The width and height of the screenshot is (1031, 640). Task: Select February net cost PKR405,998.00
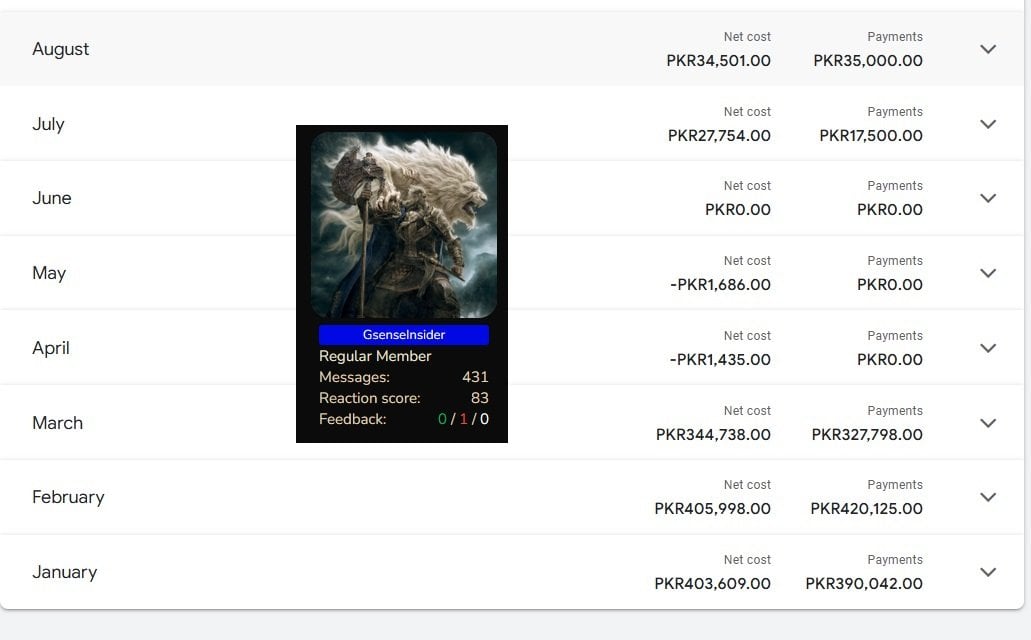click(712, 509)
